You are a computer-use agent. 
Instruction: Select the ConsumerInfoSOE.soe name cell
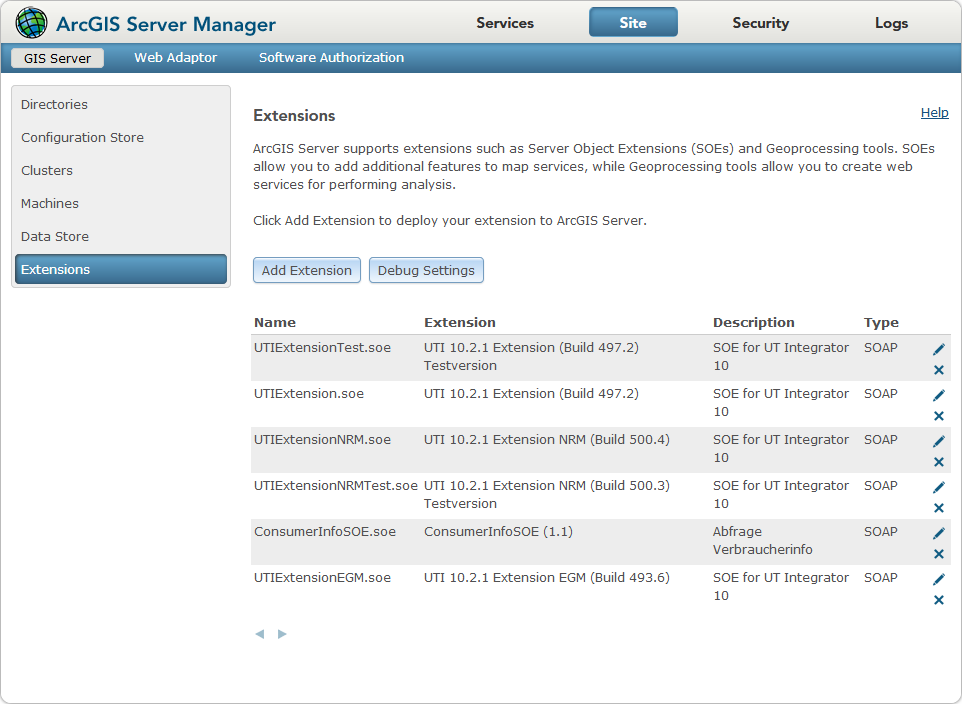click(x=325, y=532)
